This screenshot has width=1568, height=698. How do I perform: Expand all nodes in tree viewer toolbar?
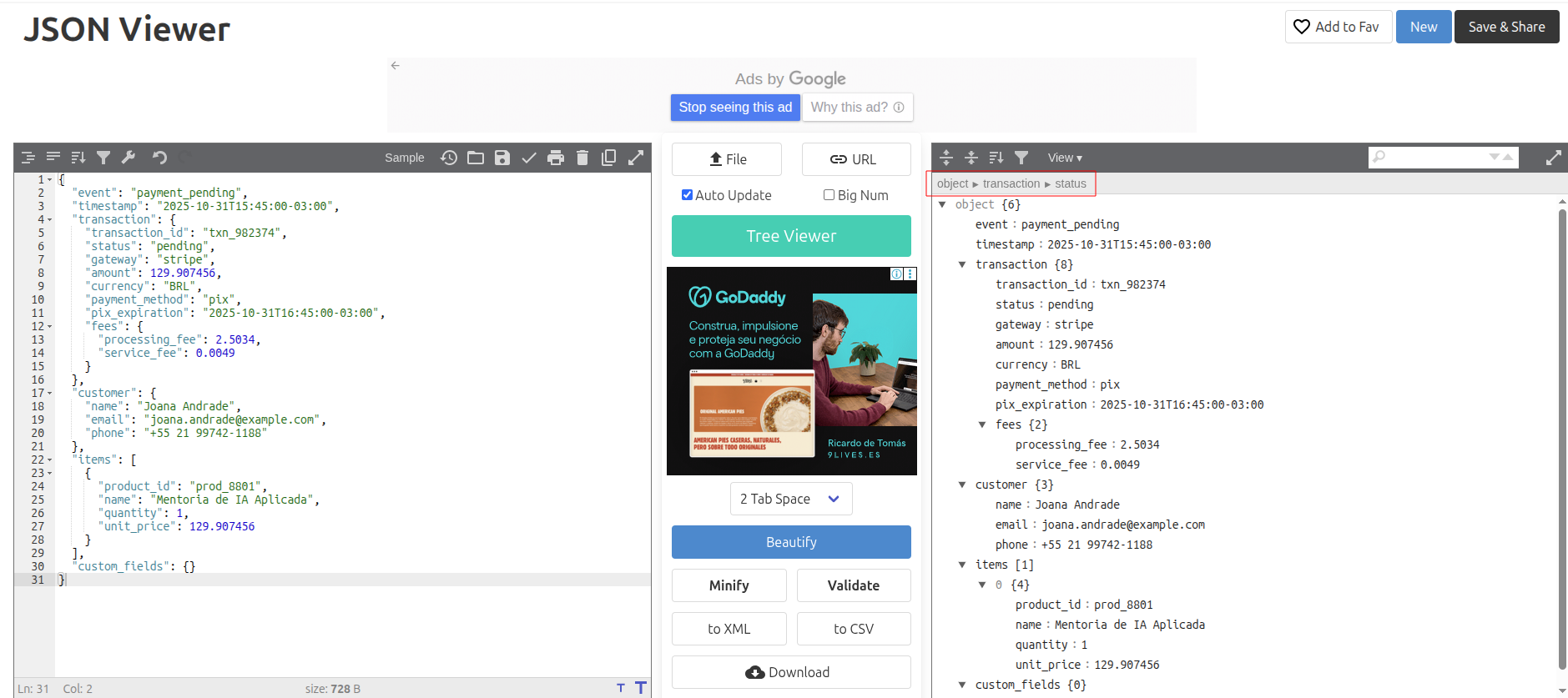[x=946, y=158]
